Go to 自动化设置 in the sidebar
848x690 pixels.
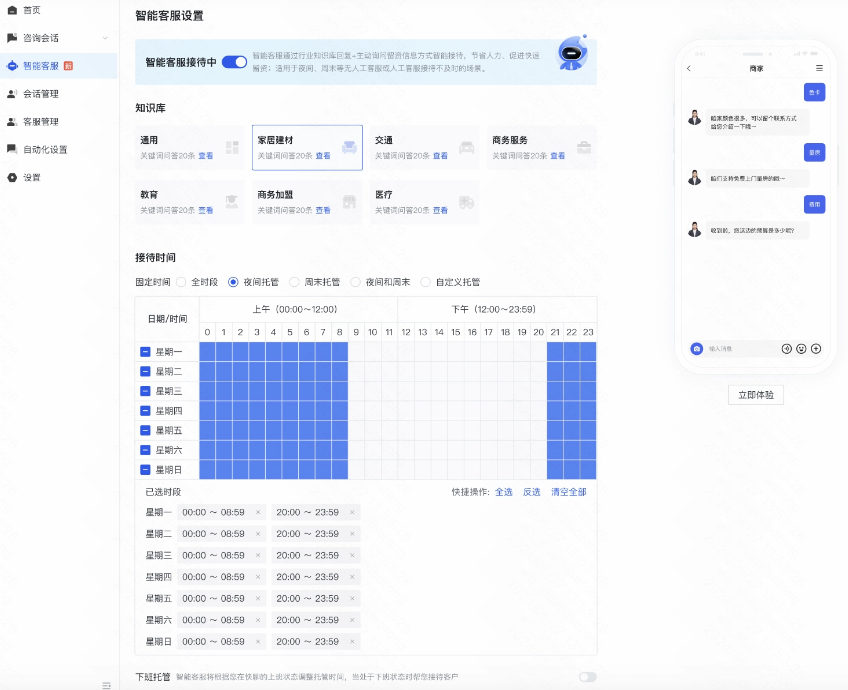45,150
